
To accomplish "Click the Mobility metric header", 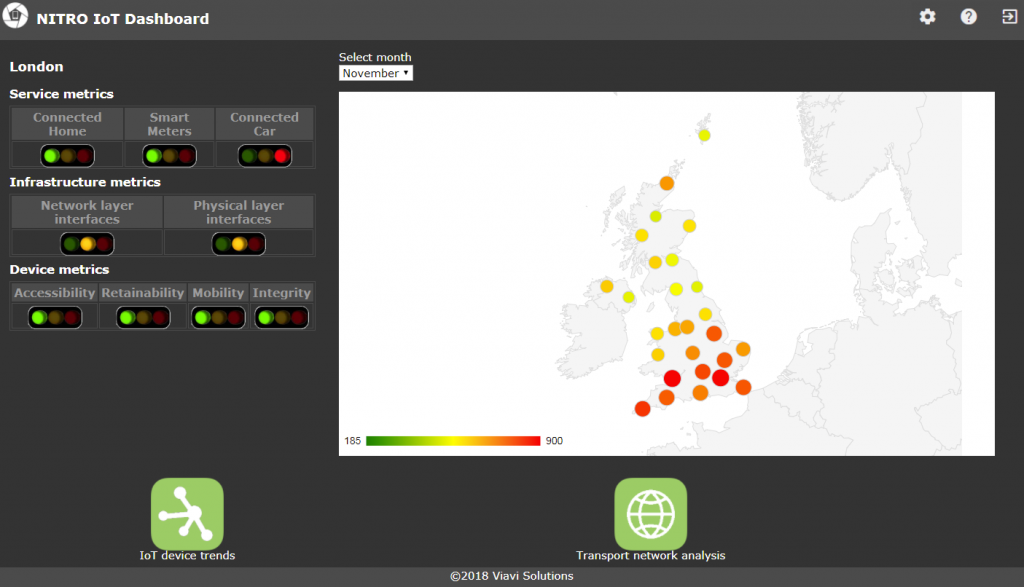I will pos(218,293).
